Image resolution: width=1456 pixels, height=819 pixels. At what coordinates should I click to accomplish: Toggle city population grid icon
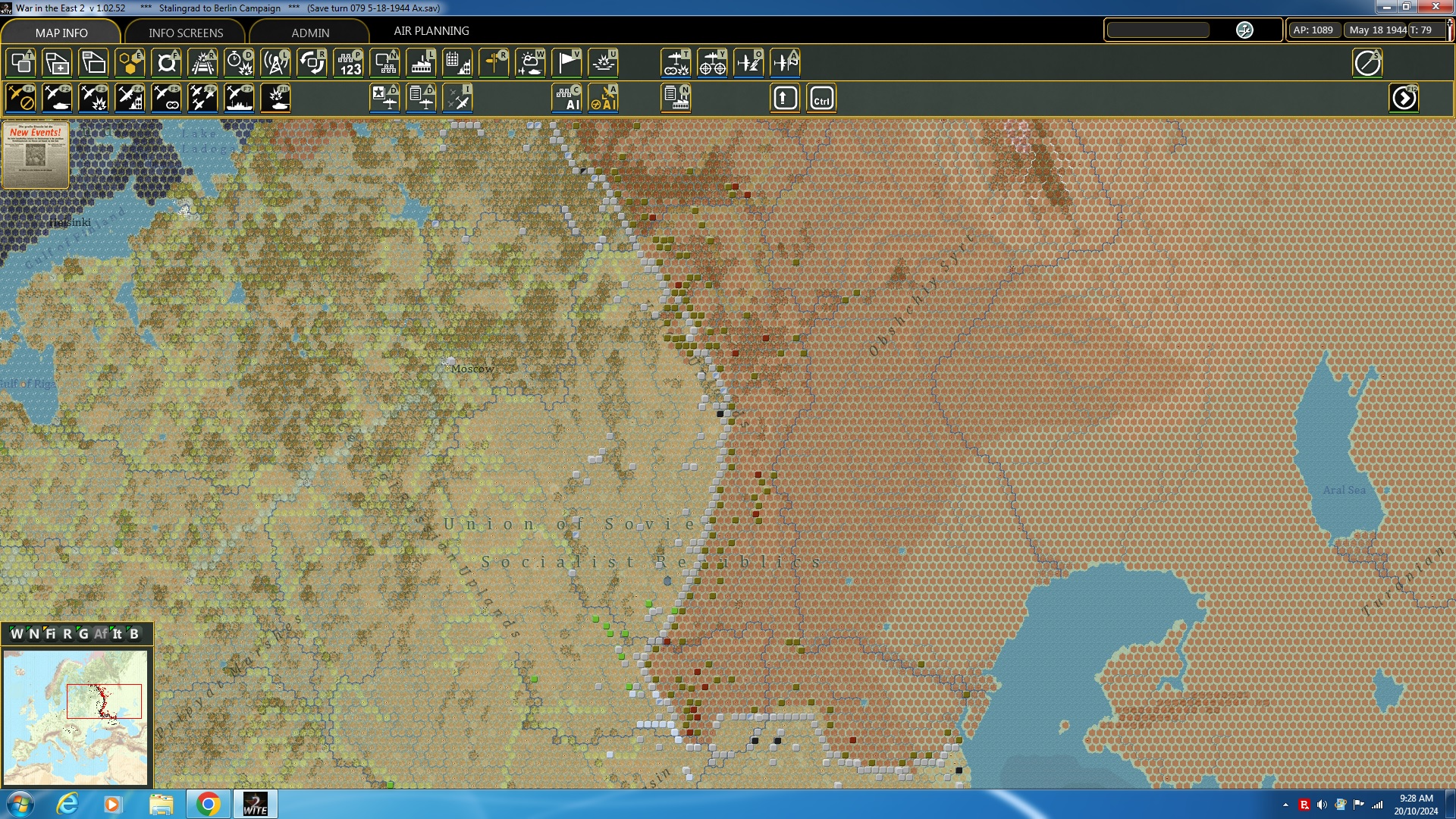pos(457,63)
